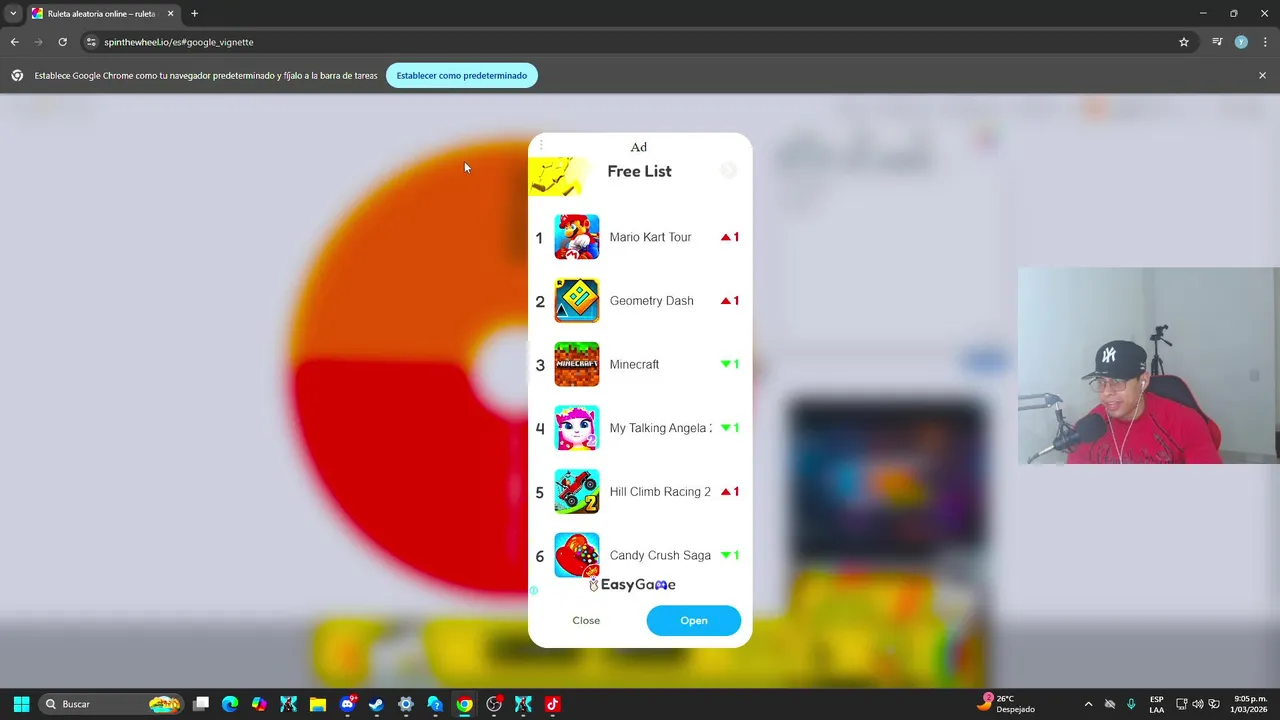
Task: Open Get Help app from taskbar
Action: click(x=435, y=704)
